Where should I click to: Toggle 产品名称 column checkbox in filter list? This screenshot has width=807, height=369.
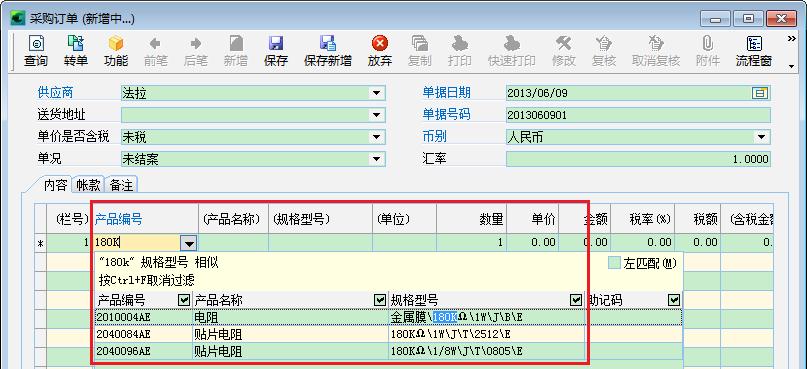click(380, 300)
